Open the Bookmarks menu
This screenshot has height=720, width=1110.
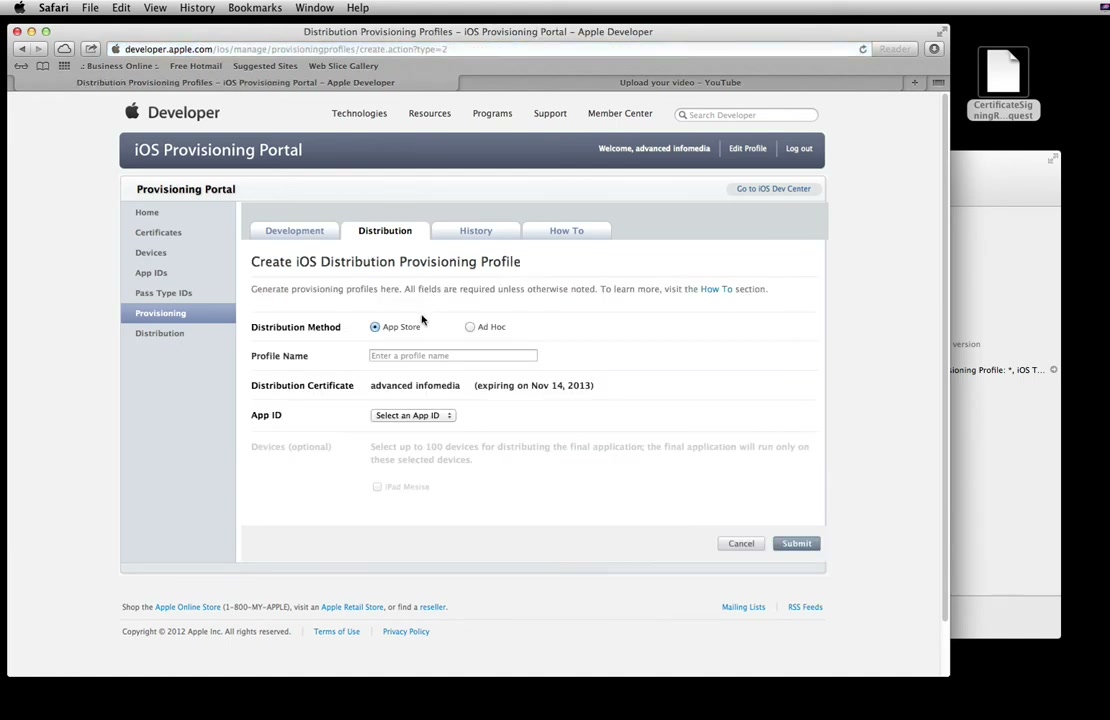(x=255, y=8)
